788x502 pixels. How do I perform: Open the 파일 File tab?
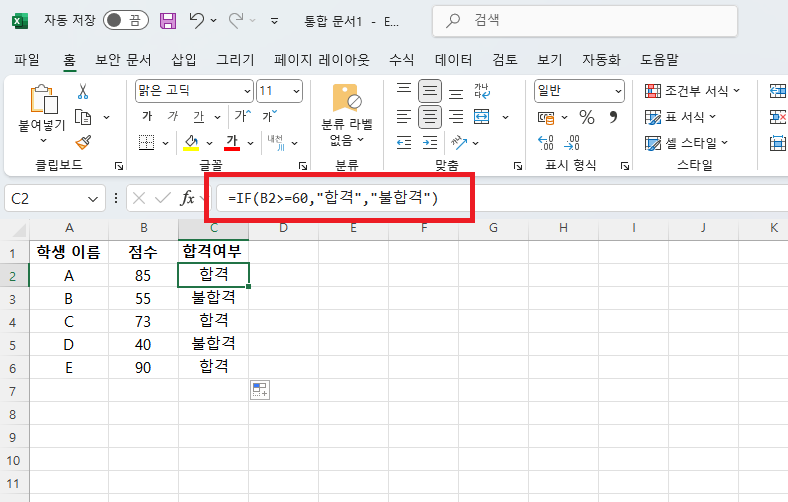click(x=27, y=60)
